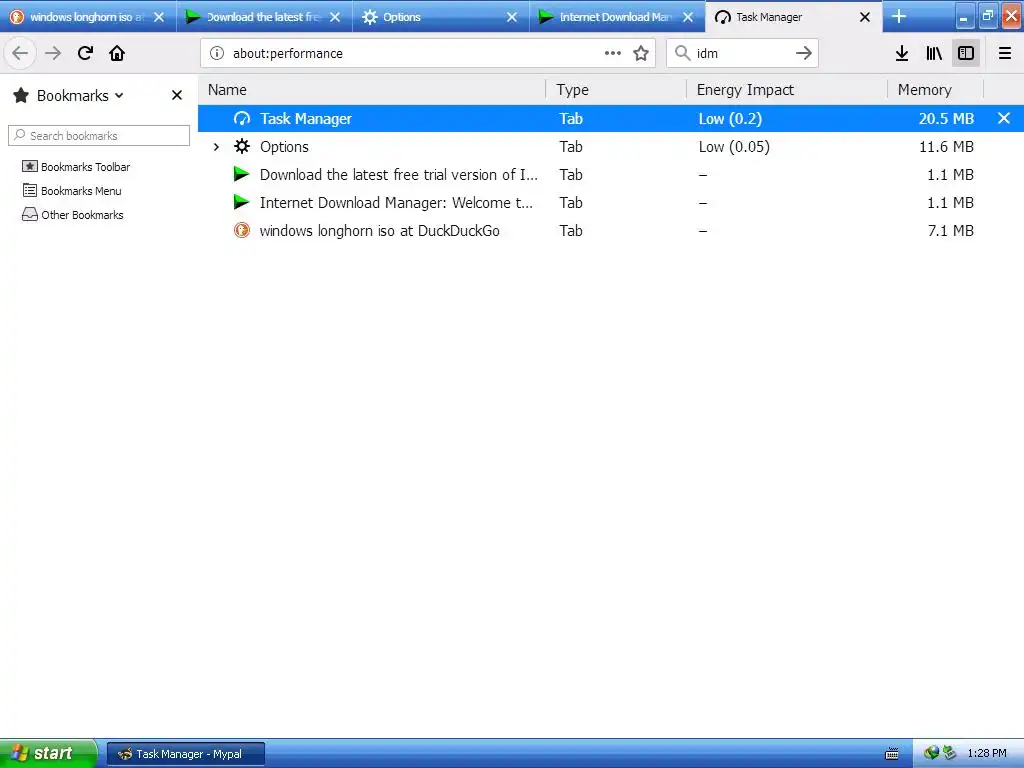Image resolution: width=1024 pixels, height=768 pixels.
Task: Click the gear icon in the Options row
Action: coord(242,146)
